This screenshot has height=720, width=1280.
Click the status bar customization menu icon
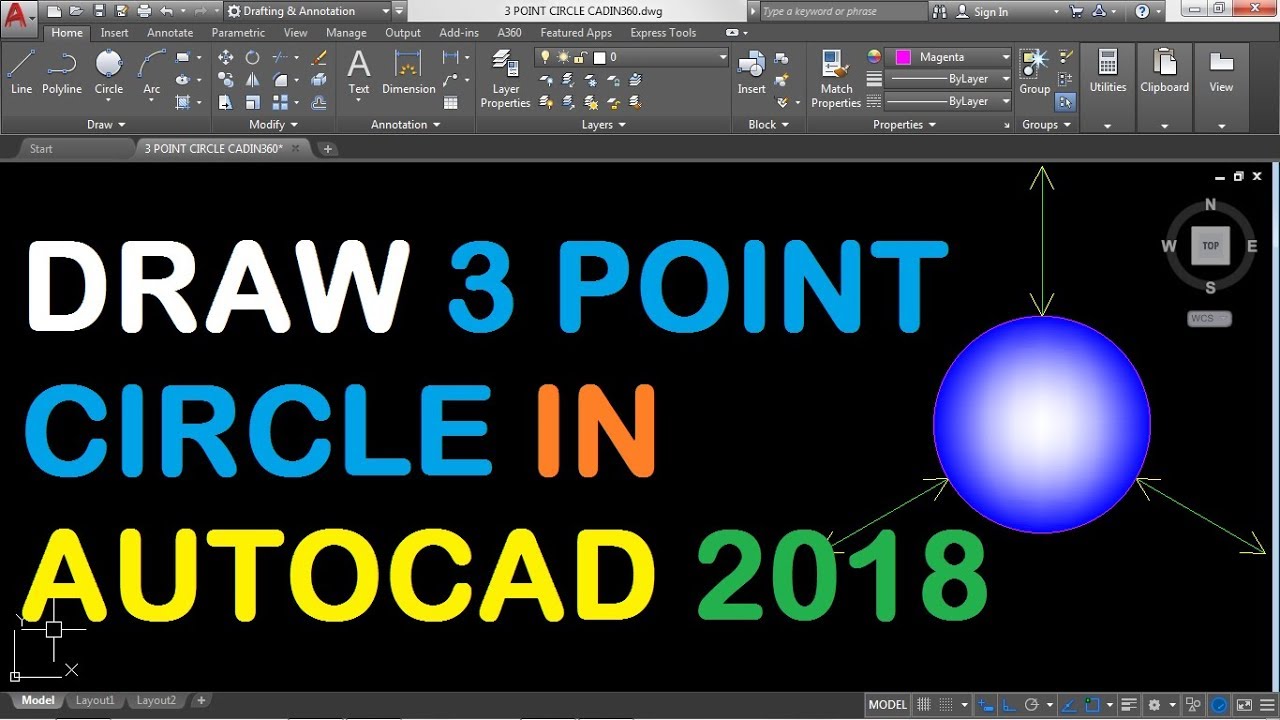tap(1266, 705)
